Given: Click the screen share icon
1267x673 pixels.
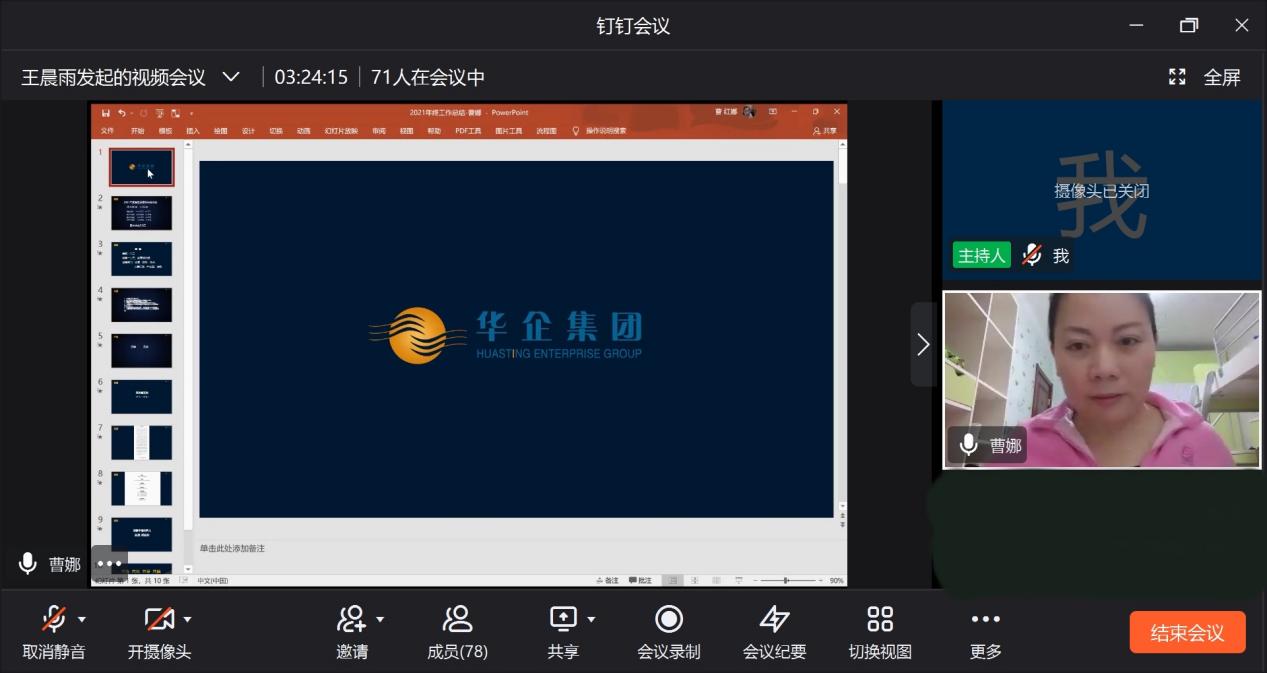Looking at the screenshot, I should (563, 620).
